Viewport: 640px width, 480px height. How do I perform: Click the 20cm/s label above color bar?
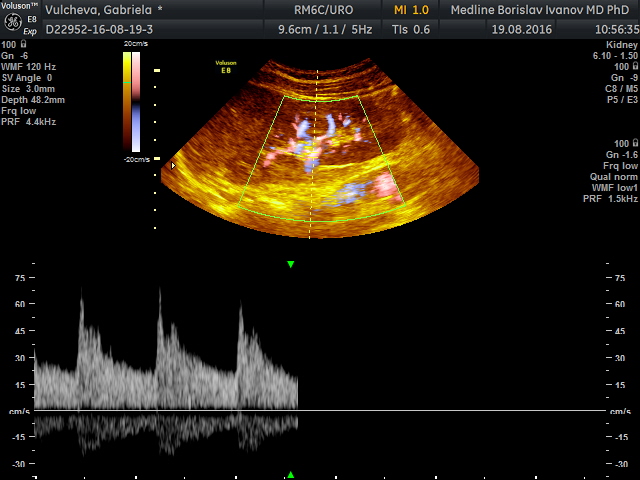(136, 44)
